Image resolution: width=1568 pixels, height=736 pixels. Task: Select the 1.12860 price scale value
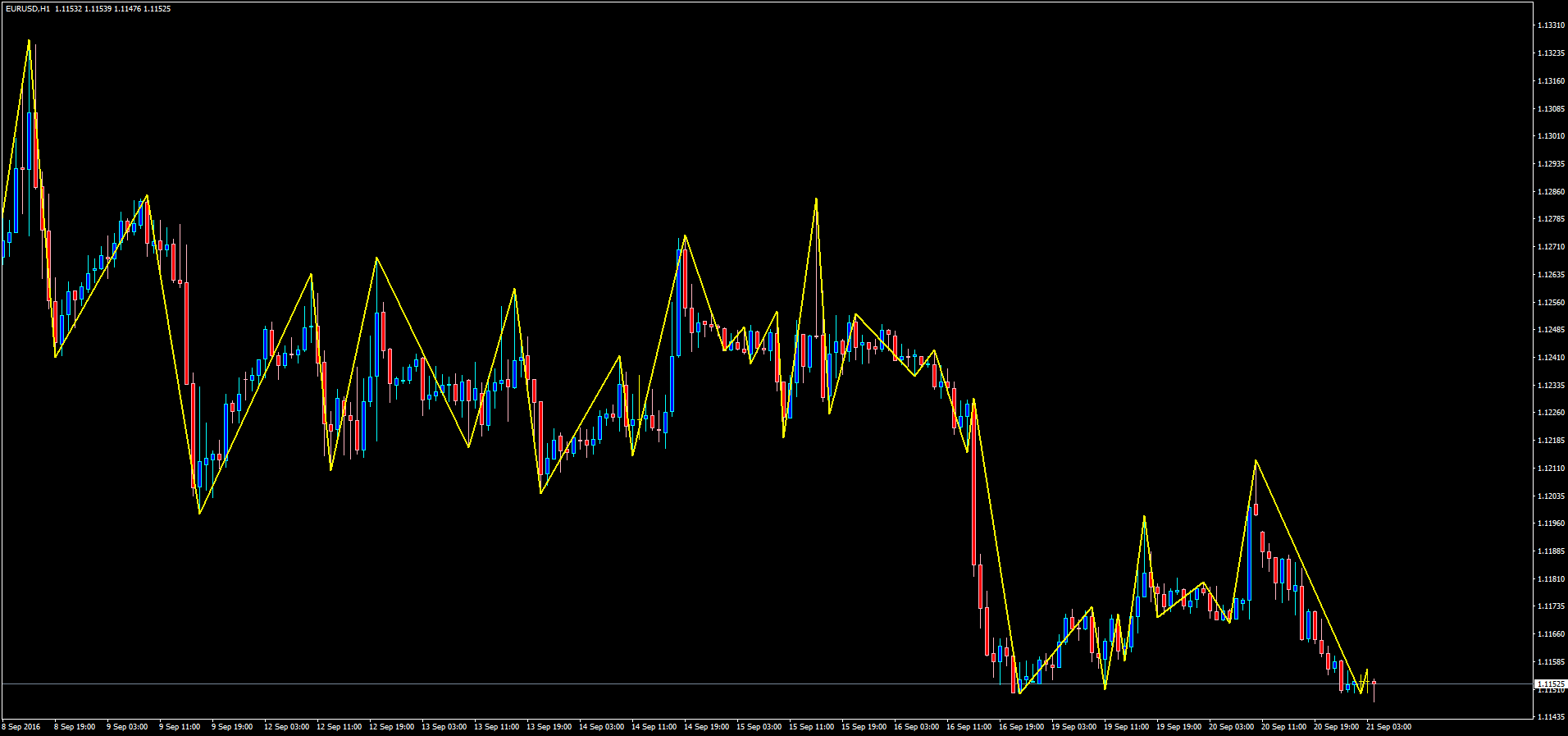coord(1552,192)
